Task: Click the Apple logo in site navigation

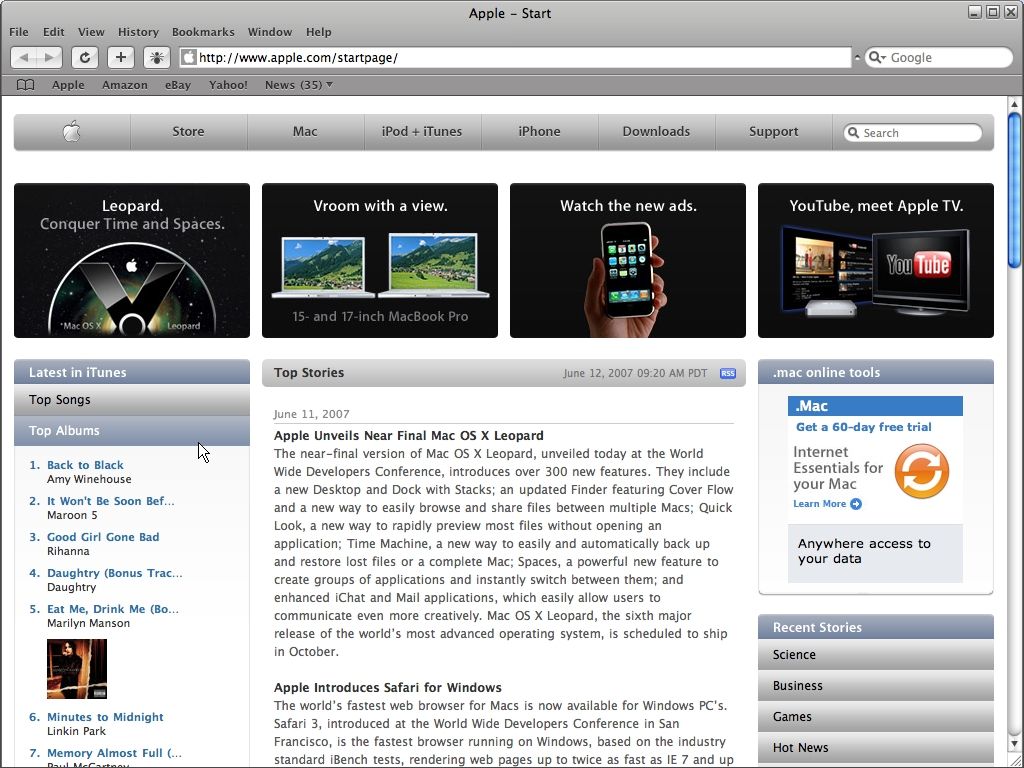Action: click(x=72, y=131)
